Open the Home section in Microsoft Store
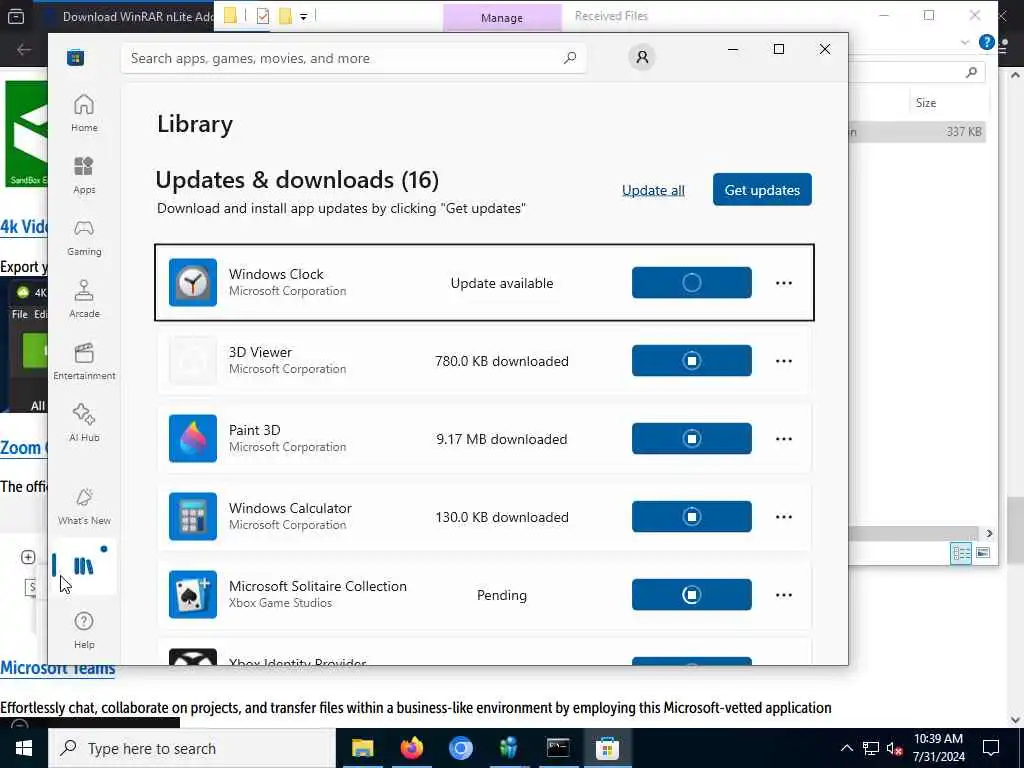 pyautogui.click(x=84, y=113)
